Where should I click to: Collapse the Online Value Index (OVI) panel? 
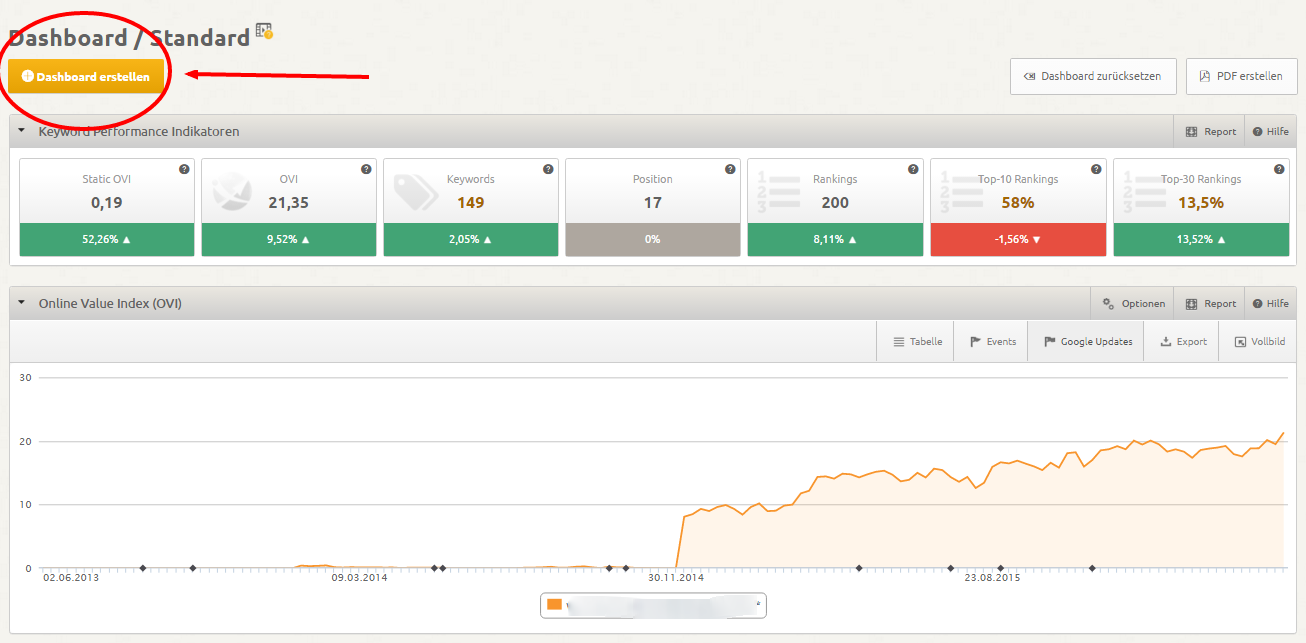[22, 303]
